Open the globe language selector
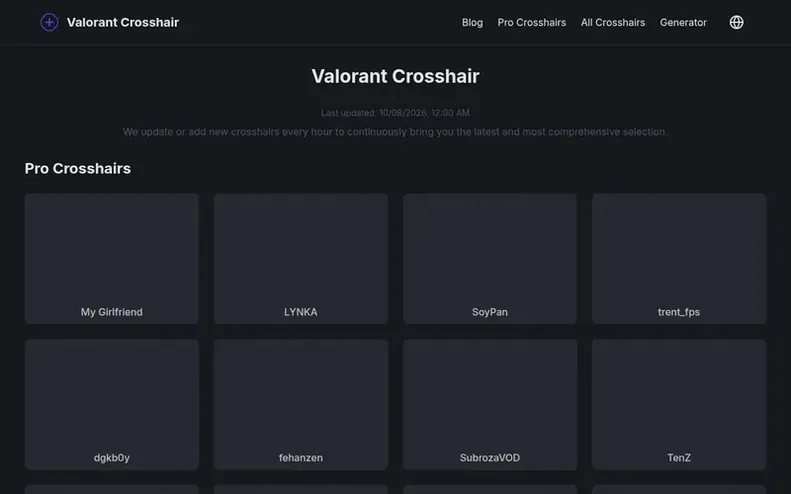 [x=736, y=22]
